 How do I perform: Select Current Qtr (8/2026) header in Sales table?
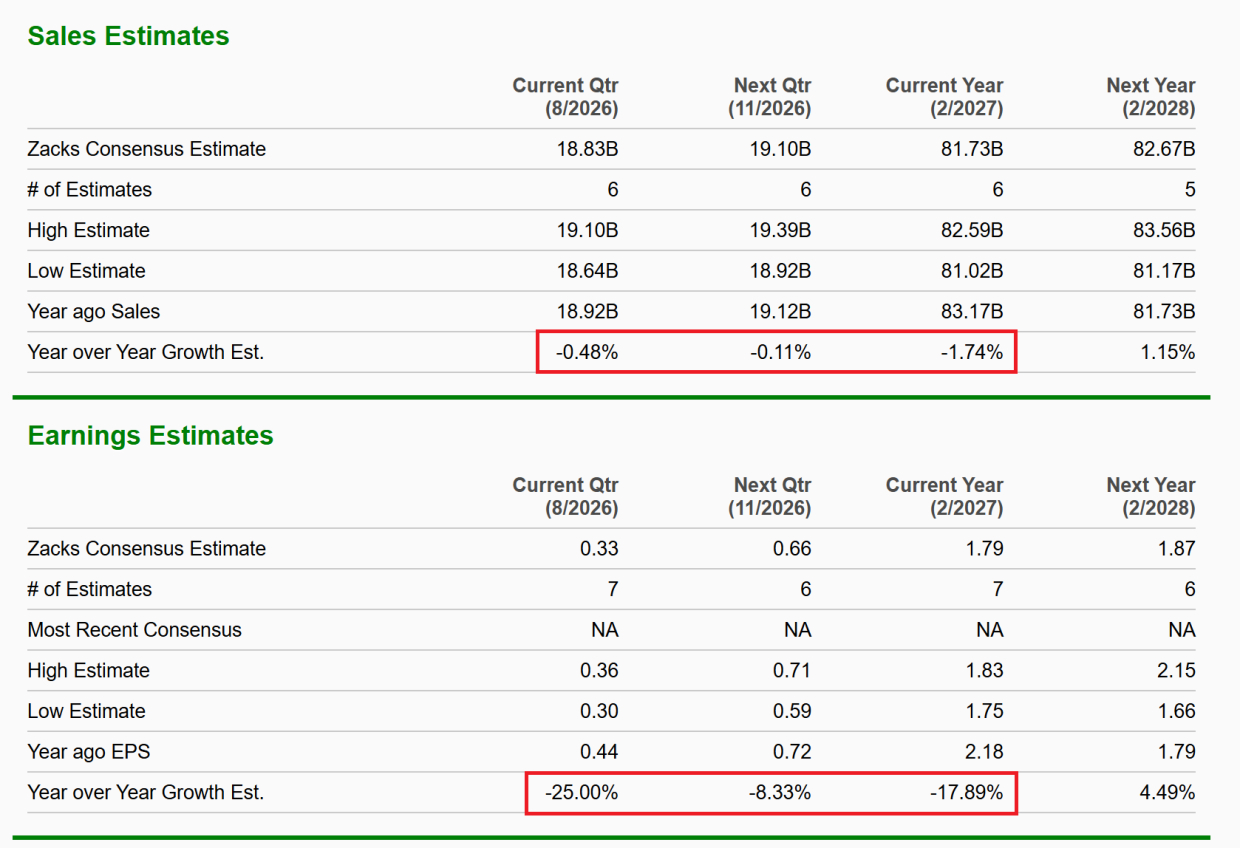click(565, 97)
